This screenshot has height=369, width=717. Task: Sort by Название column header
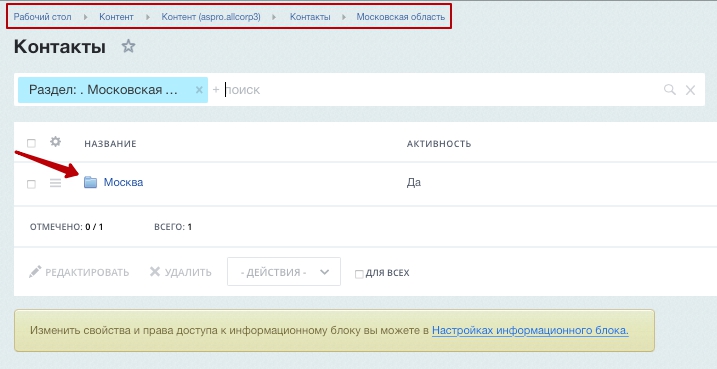110,144
